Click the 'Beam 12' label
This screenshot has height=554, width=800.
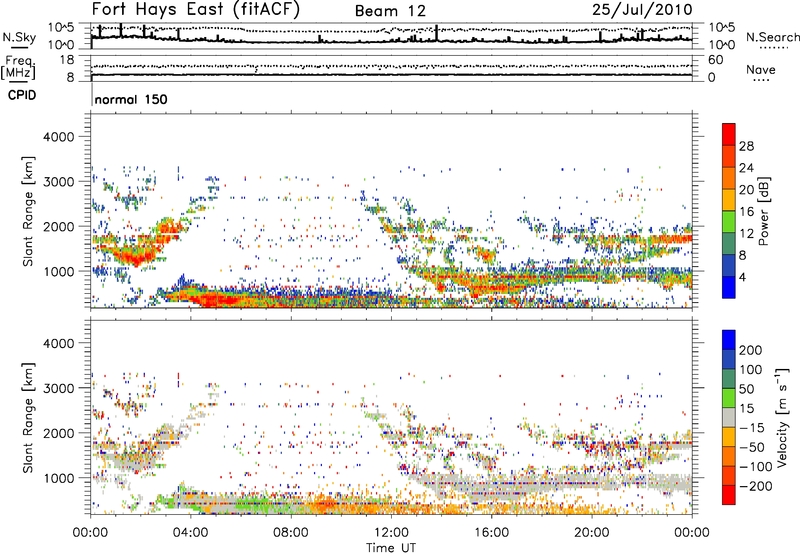pos(390,11)
